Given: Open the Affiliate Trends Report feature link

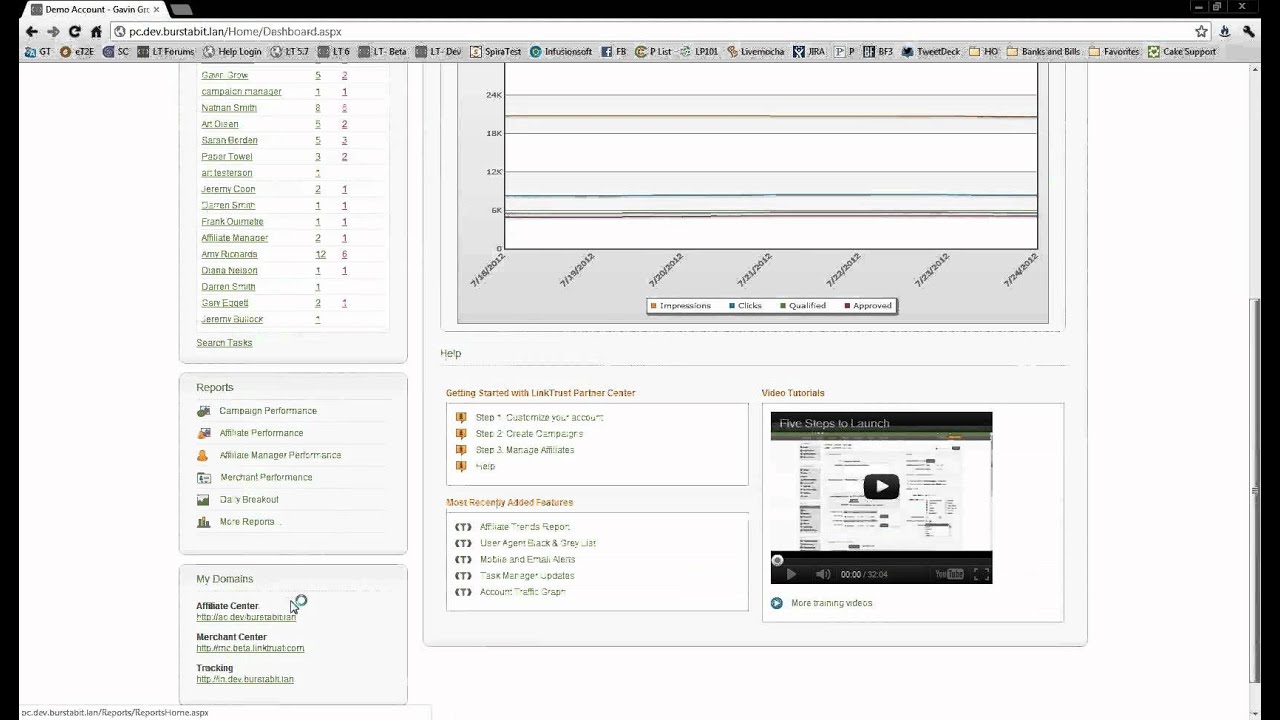Looking at the screenshot, I should click(525, 527).
